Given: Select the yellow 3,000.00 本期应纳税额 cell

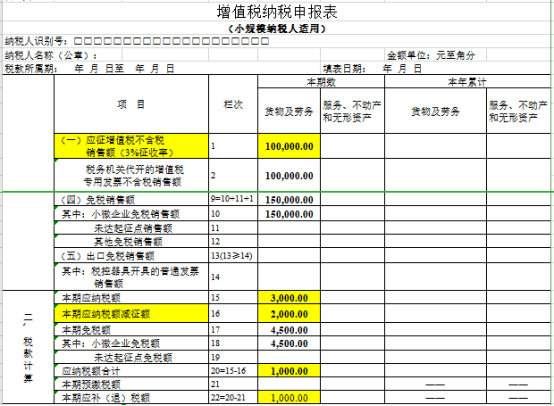Looking at the screenshot, I should [289, 298].
